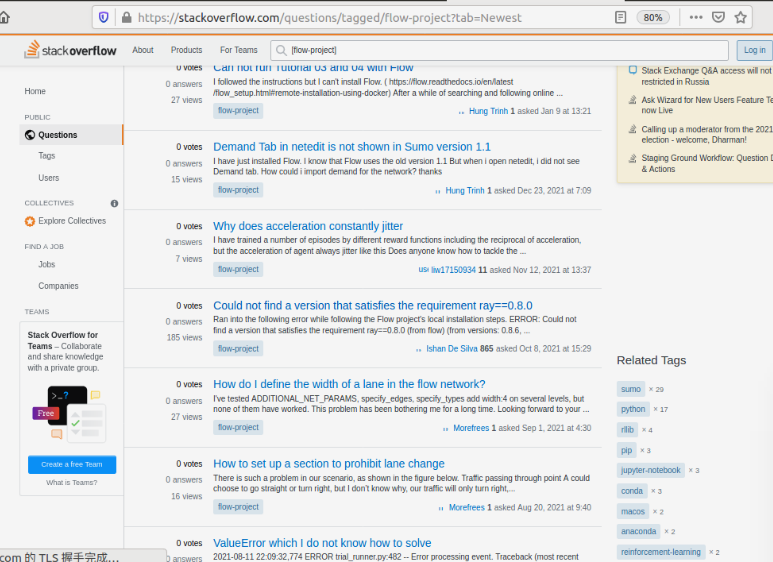This screenshot has height=562, width=773.
Task: Click the search magnifier icon
Action: click(281, 50)
